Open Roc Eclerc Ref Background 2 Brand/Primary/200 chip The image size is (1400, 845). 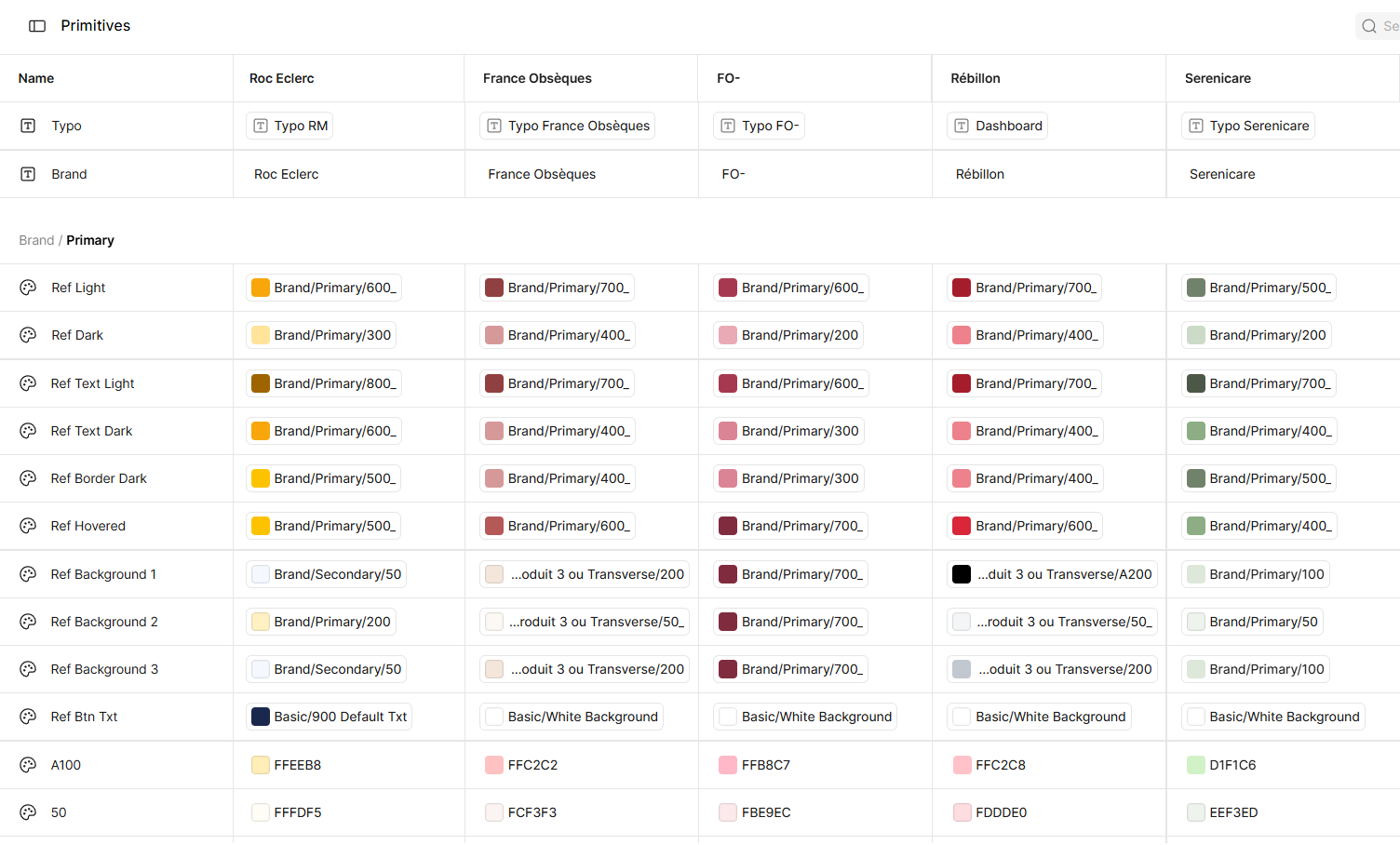[321, 622]
